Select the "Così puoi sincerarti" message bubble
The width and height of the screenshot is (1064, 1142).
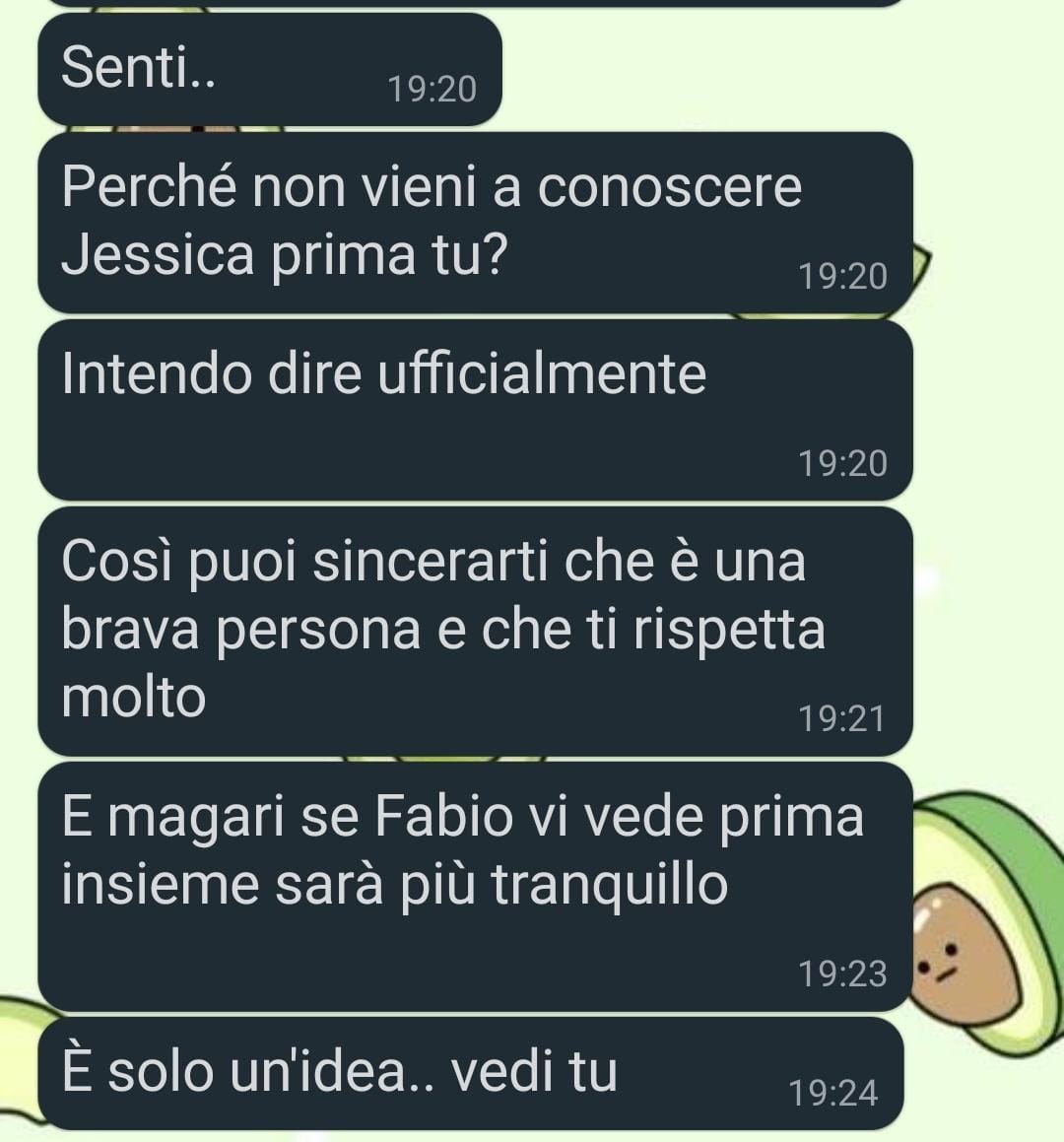(475, 632)
